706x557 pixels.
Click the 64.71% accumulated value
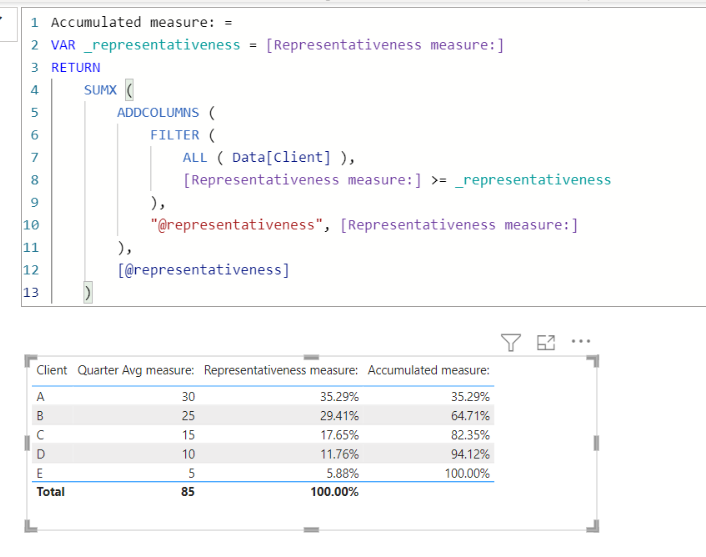point(470,416)
